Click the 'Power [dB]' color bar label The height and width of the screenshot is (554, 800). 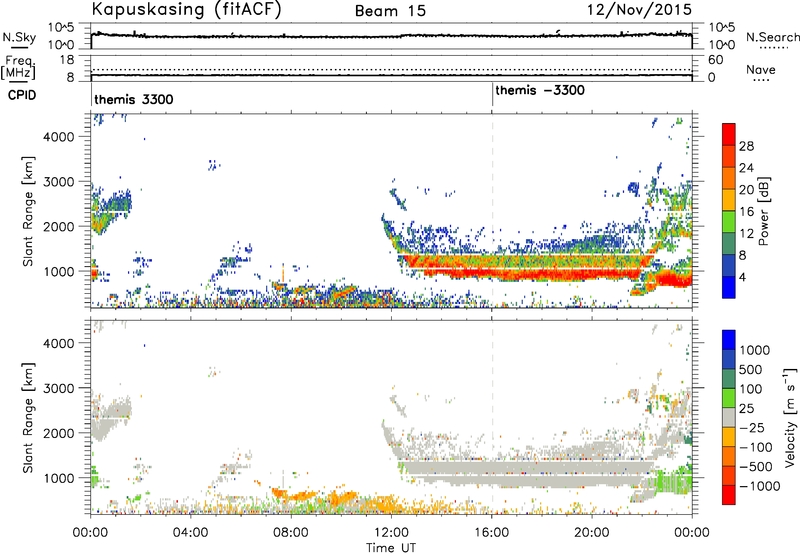pos(763,211)
